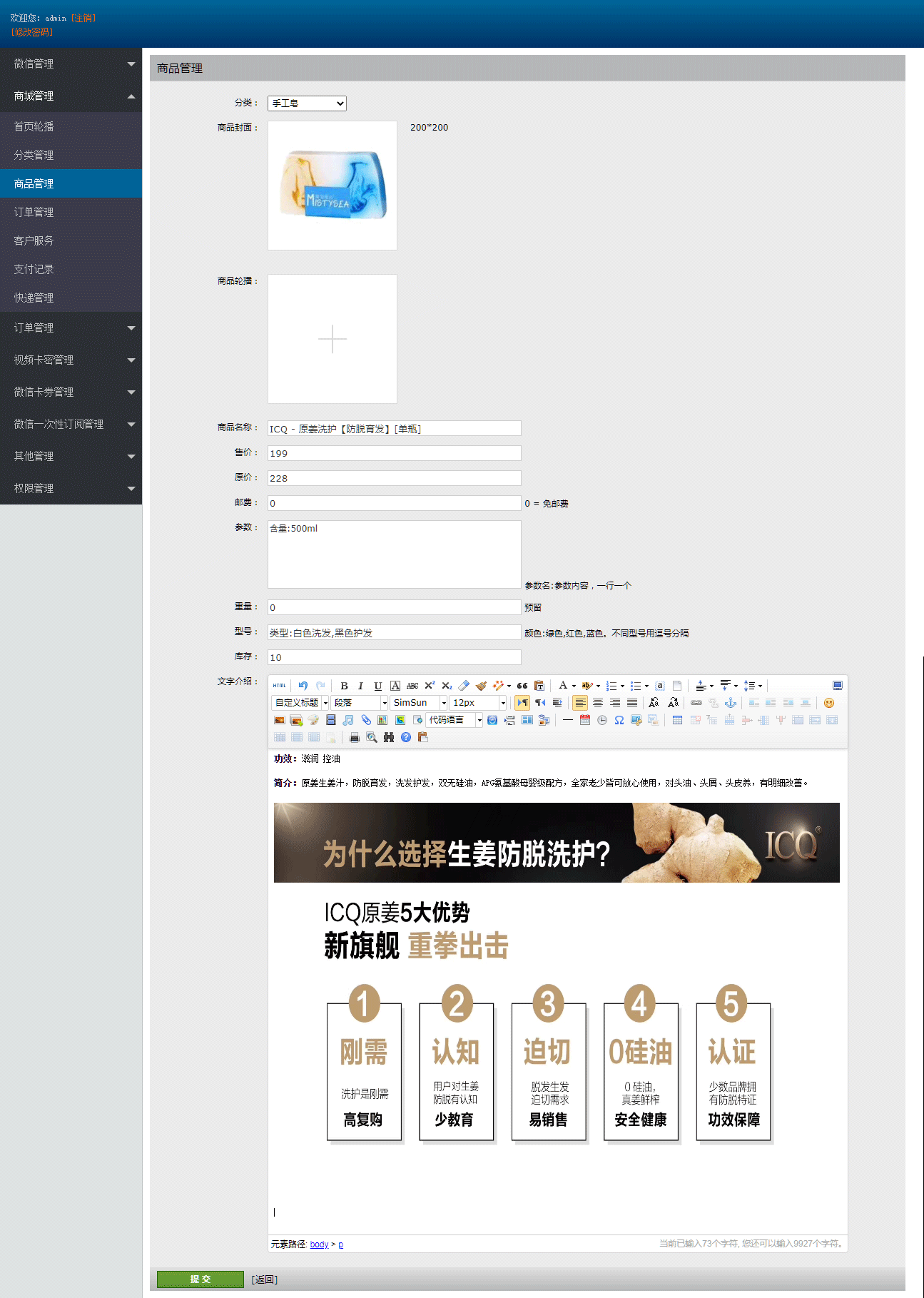Preview content with the magnifier icon

pos(372,737)
